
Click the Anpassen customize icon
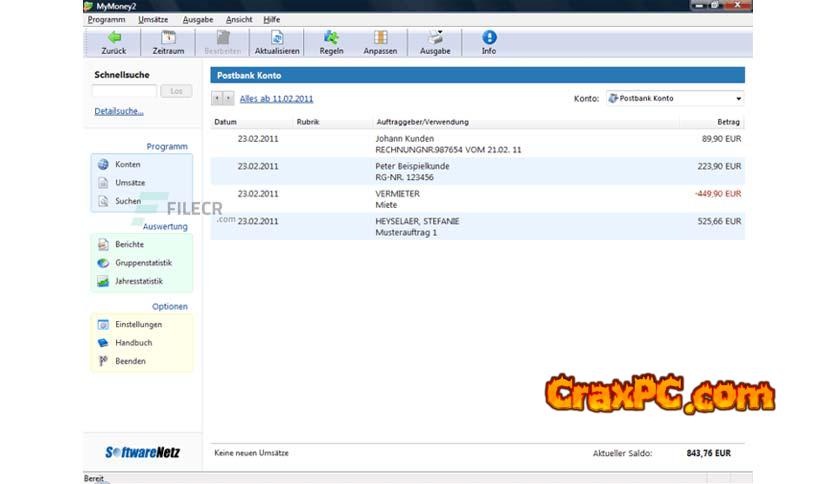(380, 38)
